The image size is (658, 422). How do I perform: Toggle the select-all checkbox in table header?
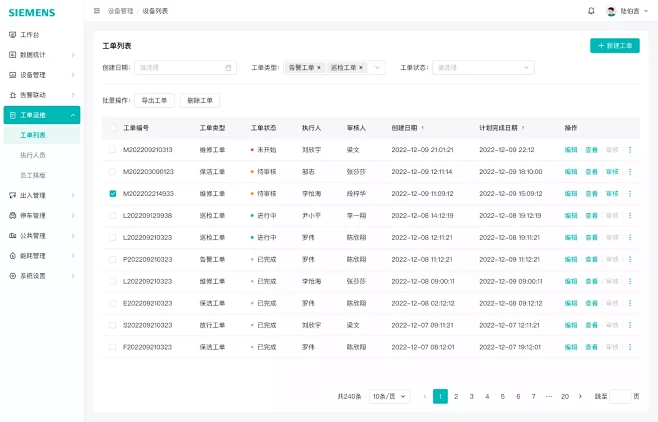pos(112,128)
